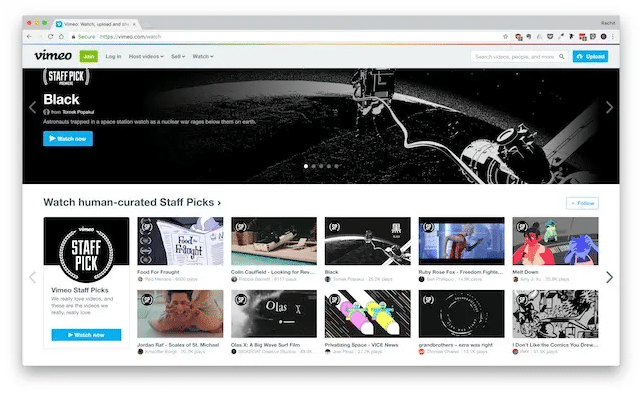Click the black round extension icon
This screenshot has width=640, height=393.
[x=604, y=36]
